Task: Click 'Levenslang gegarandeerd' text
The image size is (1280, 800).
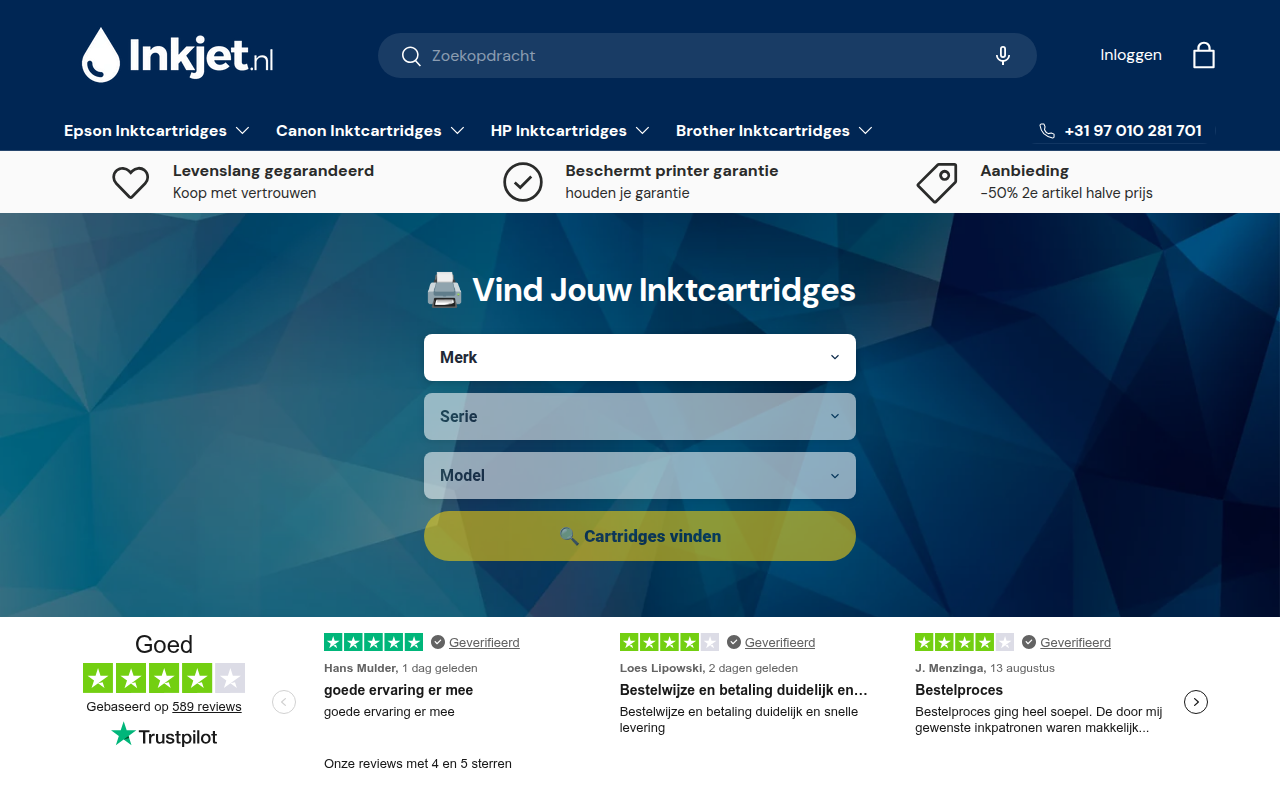Action: tap(273, 171)
